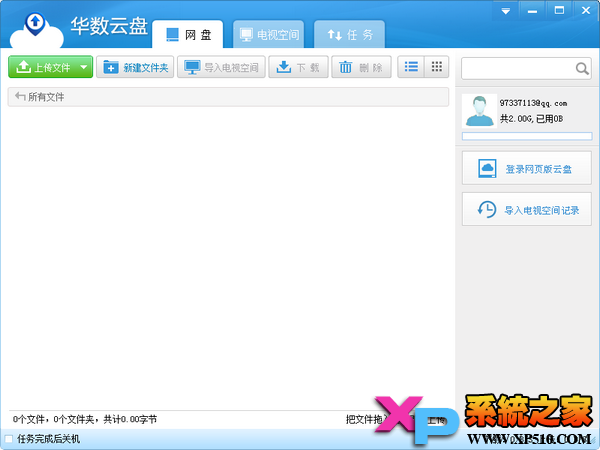Click the storage usage progress bar
Screen dimensions: 600x450
tap(527, 136)
